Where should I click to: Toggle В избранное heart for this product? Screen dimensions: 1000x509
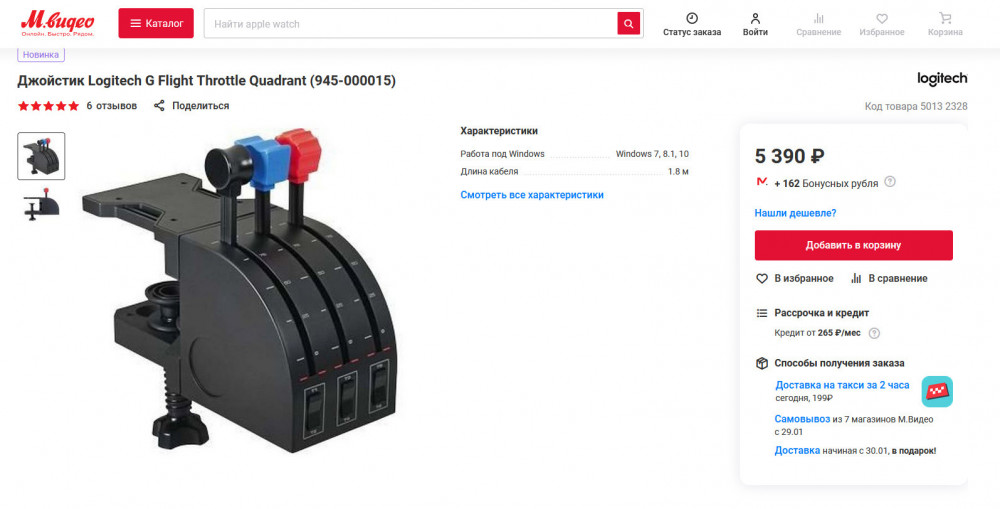tap(761, 278)
